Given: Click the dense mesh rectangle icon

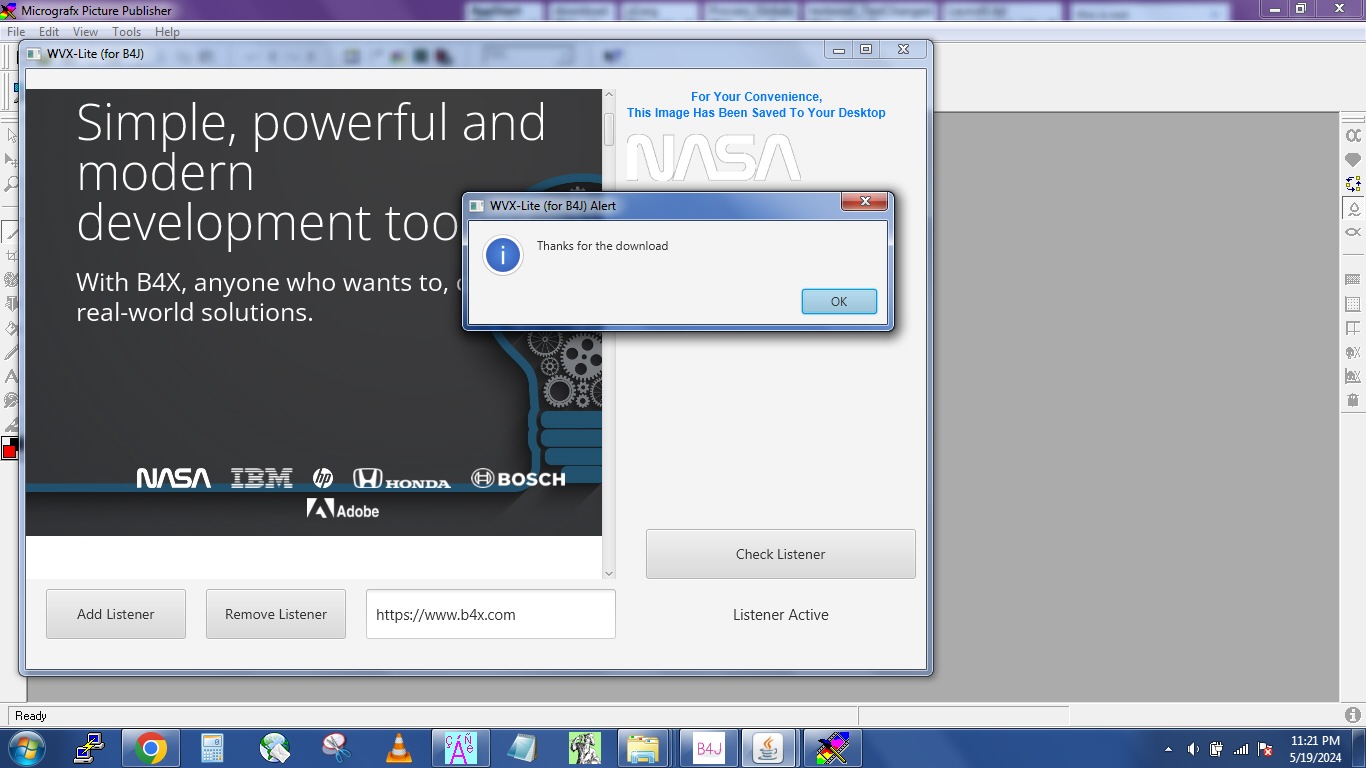Looking at the screenshot, I should [x=1353, y=280].
